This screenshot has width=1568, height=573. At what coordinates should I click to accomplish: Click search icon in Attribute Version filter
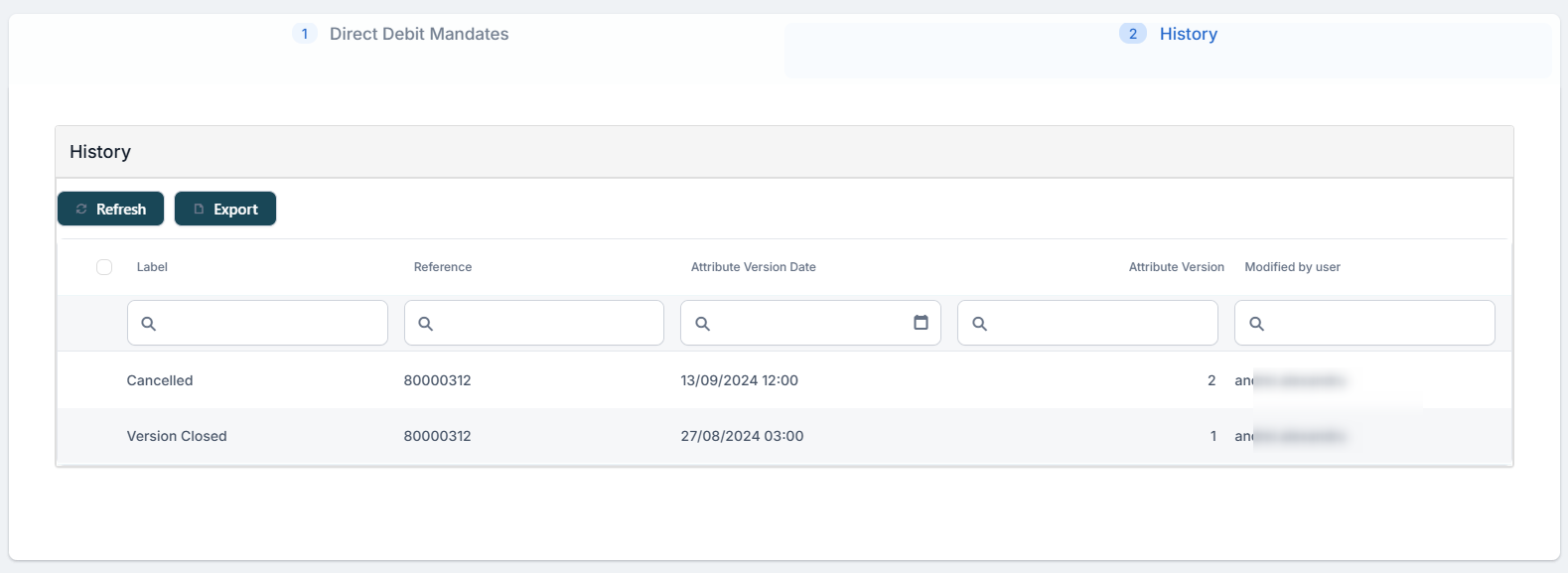[979, 324]
